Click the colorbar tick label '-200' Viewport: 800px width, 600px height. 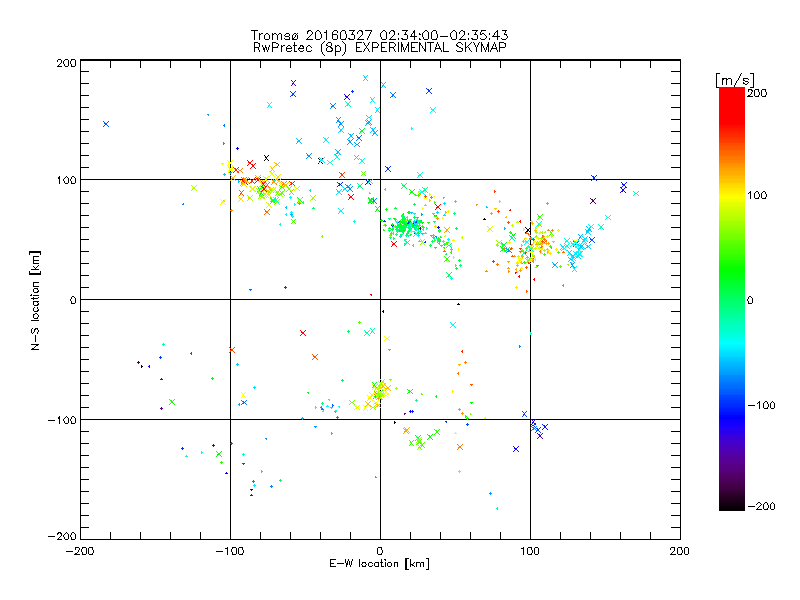coord(761,506)
